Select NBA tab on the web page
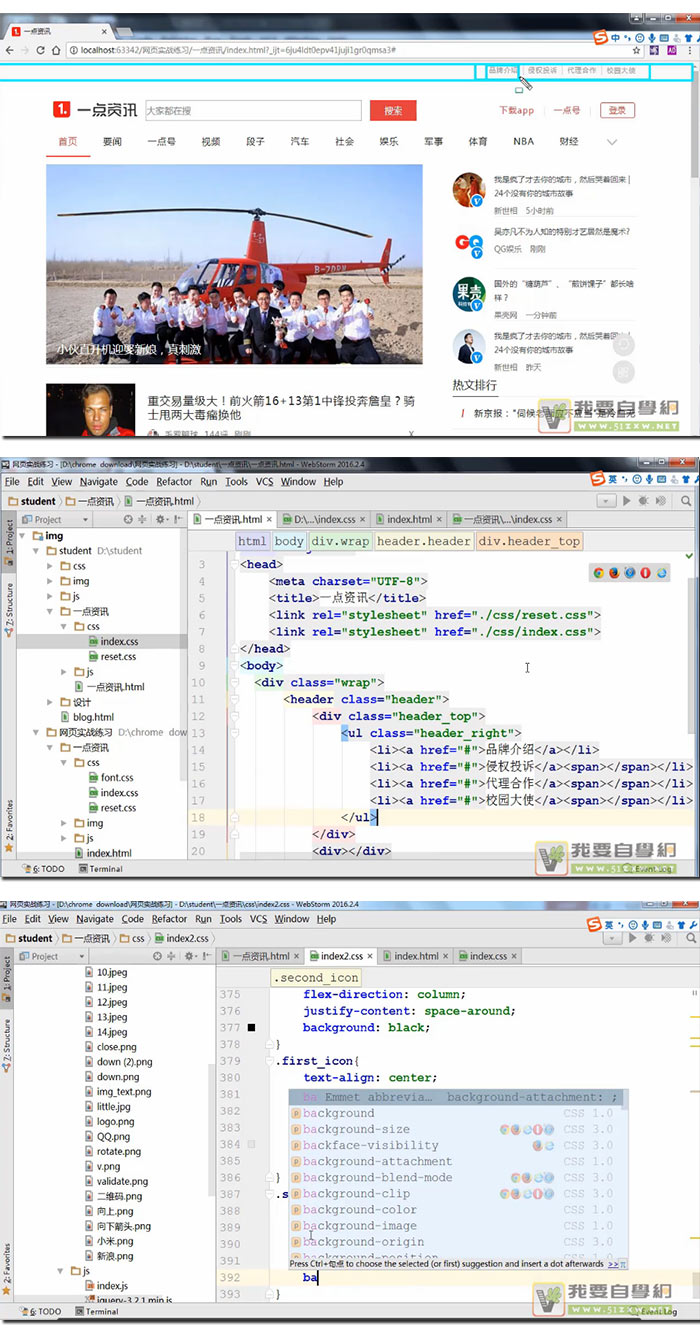This screenshot has width=700, height=1335. (x=523, y=142)
